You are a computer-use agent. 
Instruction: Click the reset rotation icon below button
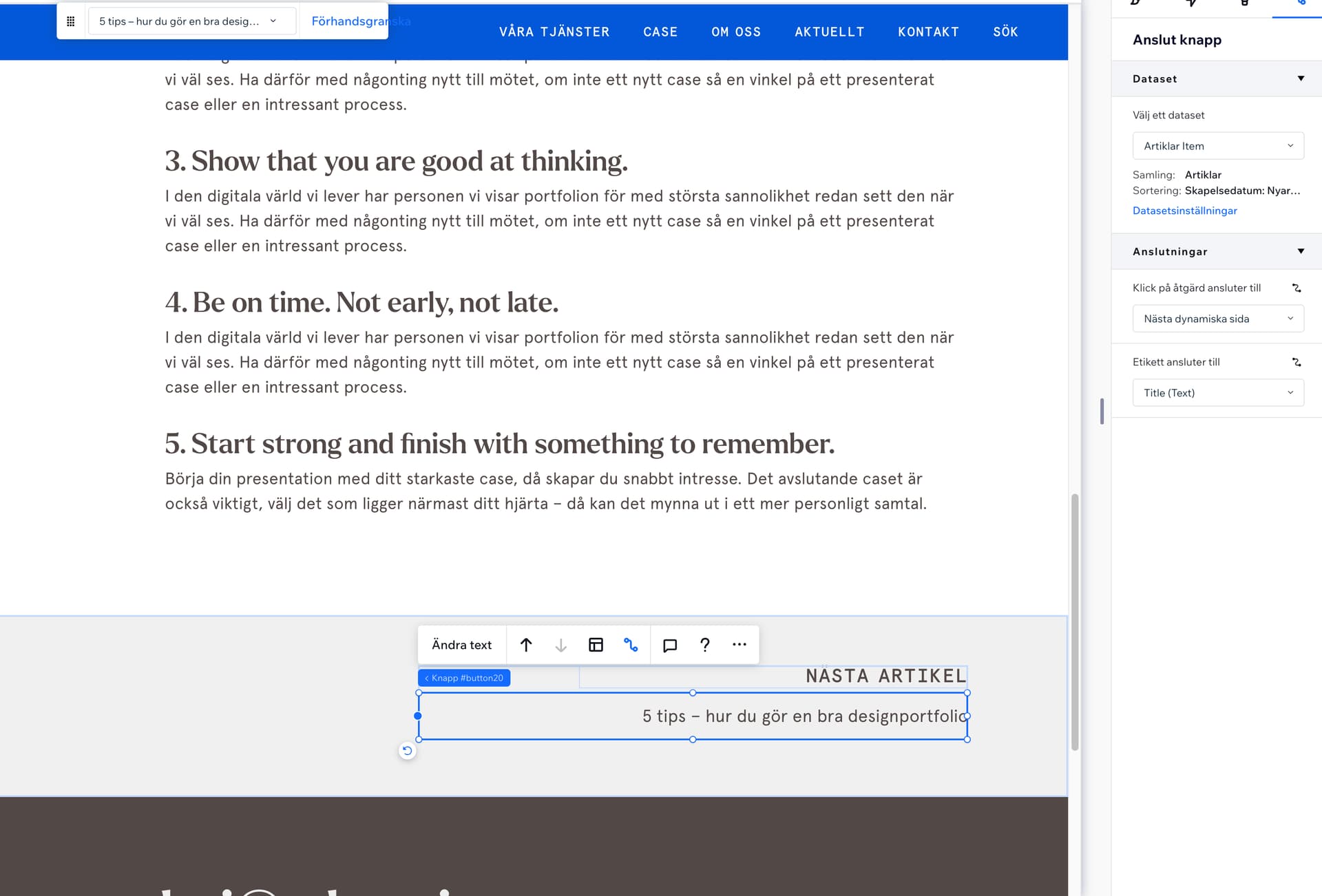[x=408, y=751]
